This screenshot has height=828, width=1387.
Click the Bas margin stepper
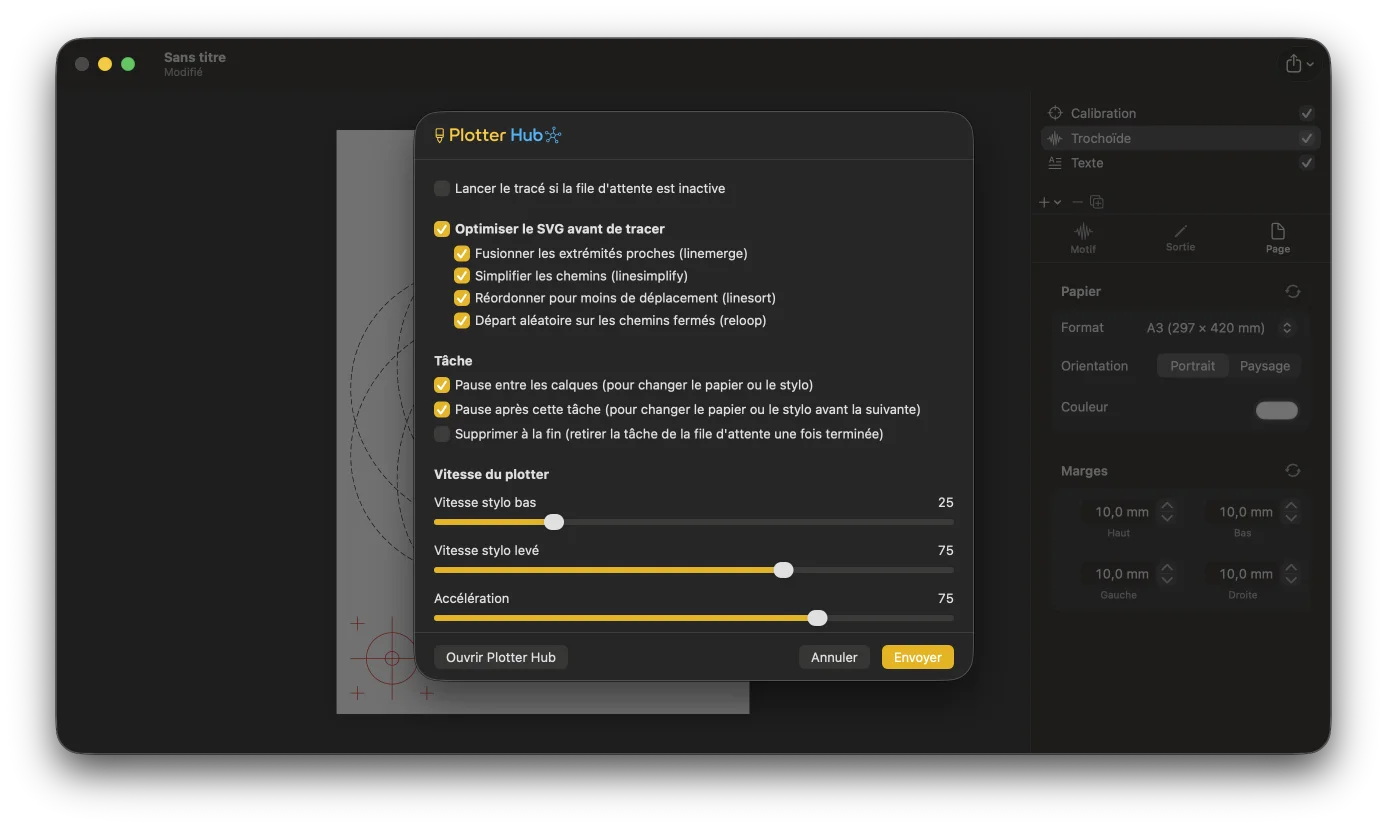[1291, 512]
